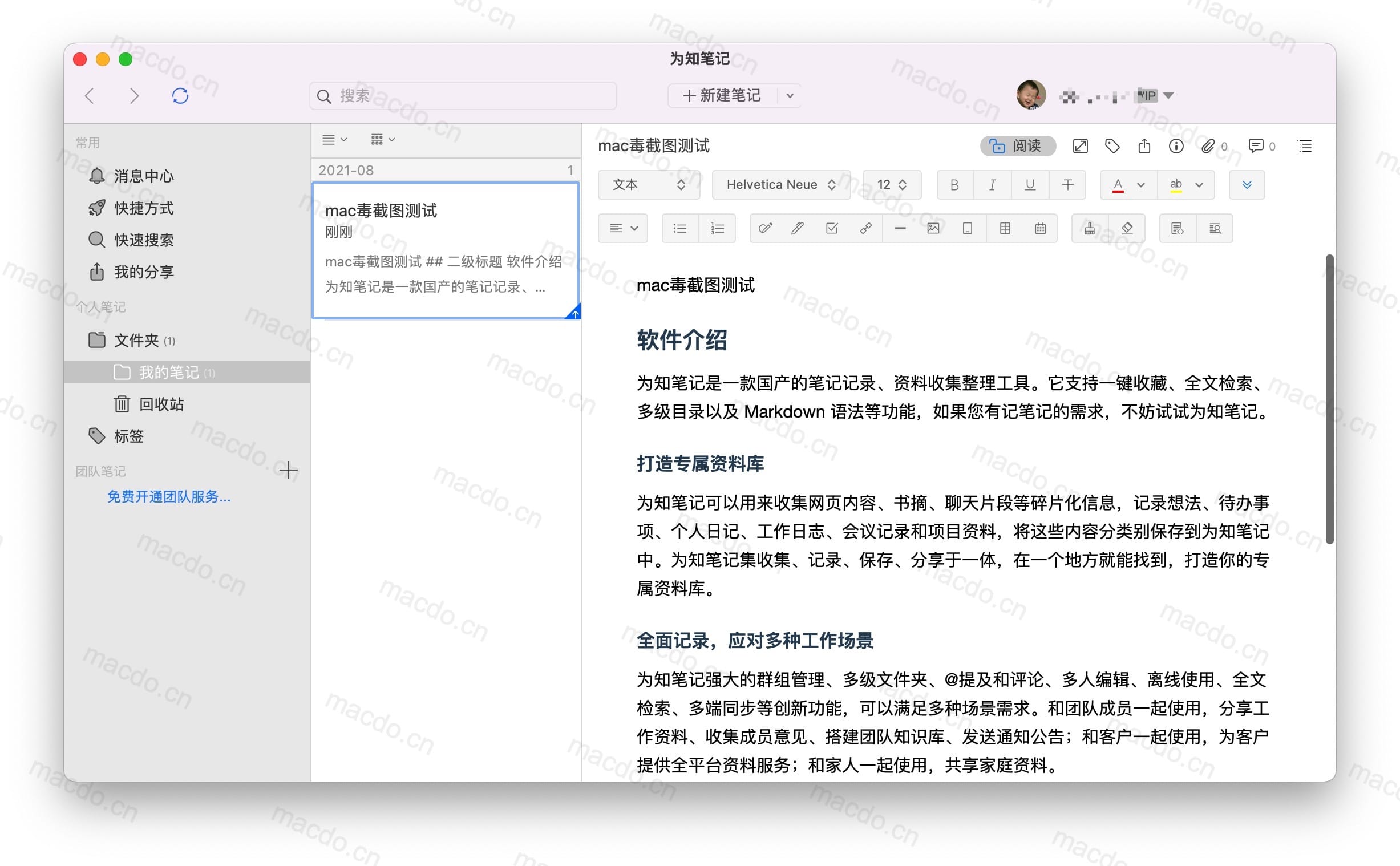1400x866 pixels.
Task: Click the blank page/device insert icon
Action: 968,229
